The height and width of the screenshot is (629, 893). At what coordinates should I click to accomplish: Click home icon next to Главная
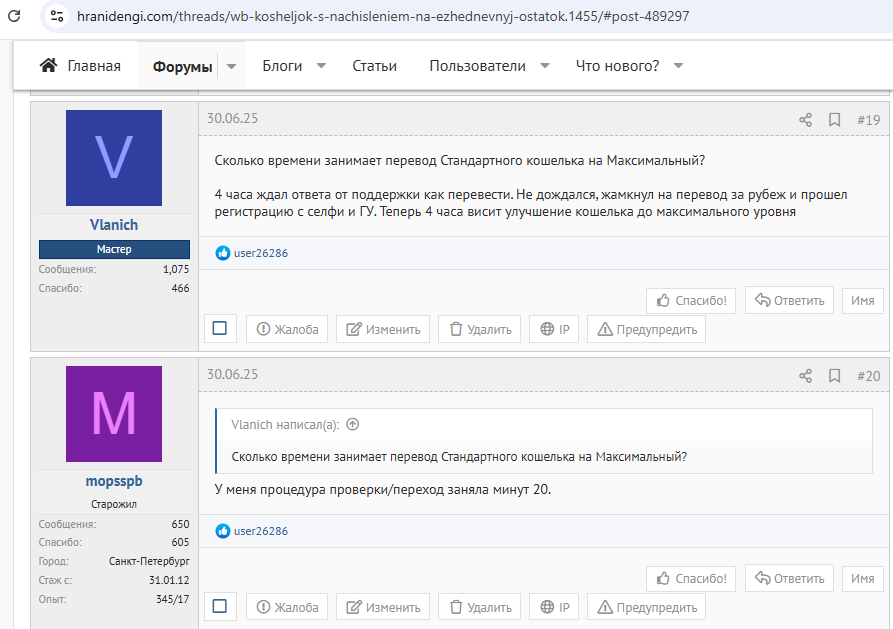(48, 66)
